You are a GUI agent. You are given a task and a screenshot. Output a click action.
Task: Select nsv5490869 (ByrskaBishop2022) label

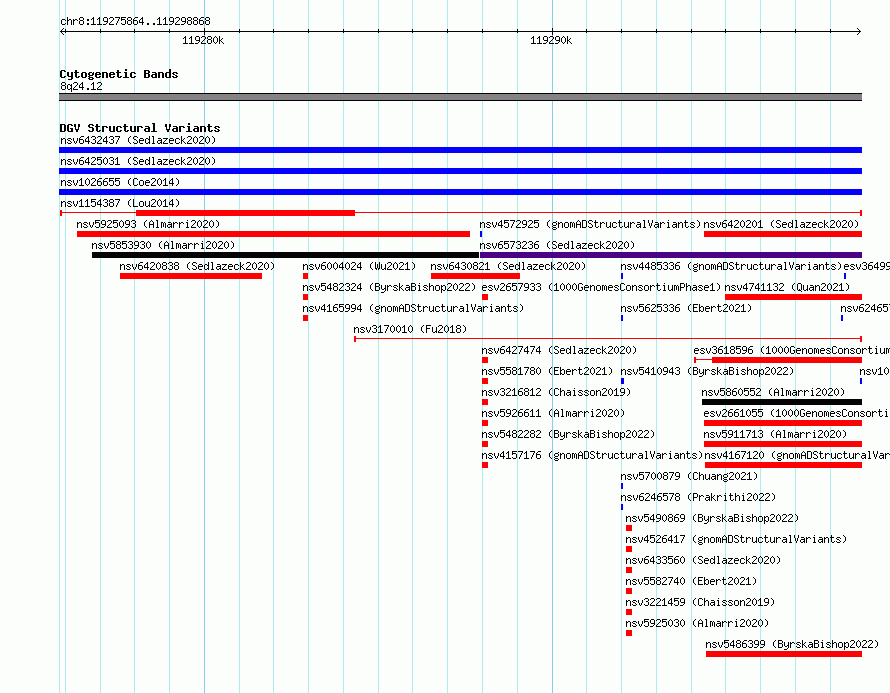click(712, 518)
